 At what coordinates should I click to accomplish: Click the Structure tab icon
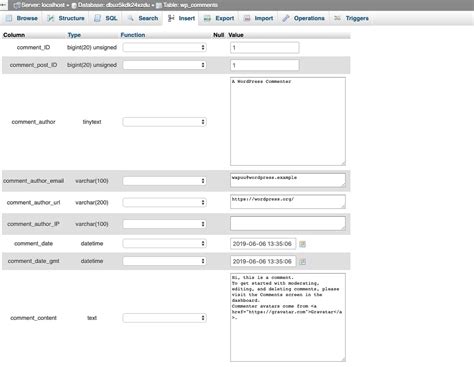tap(51, 18)
